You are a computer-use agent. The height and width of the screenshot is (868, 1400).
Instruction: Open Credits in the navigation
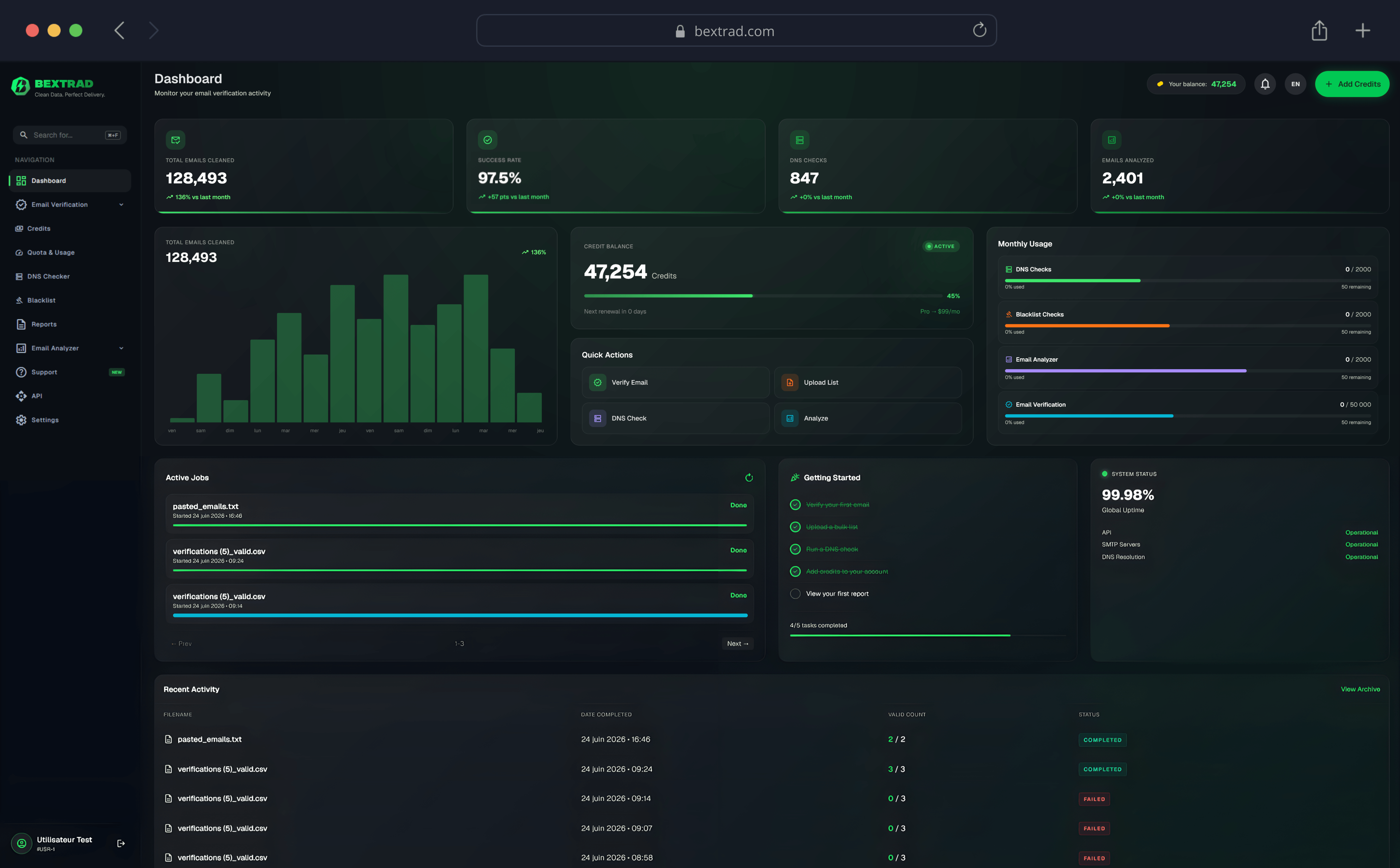tap(70, 228)
